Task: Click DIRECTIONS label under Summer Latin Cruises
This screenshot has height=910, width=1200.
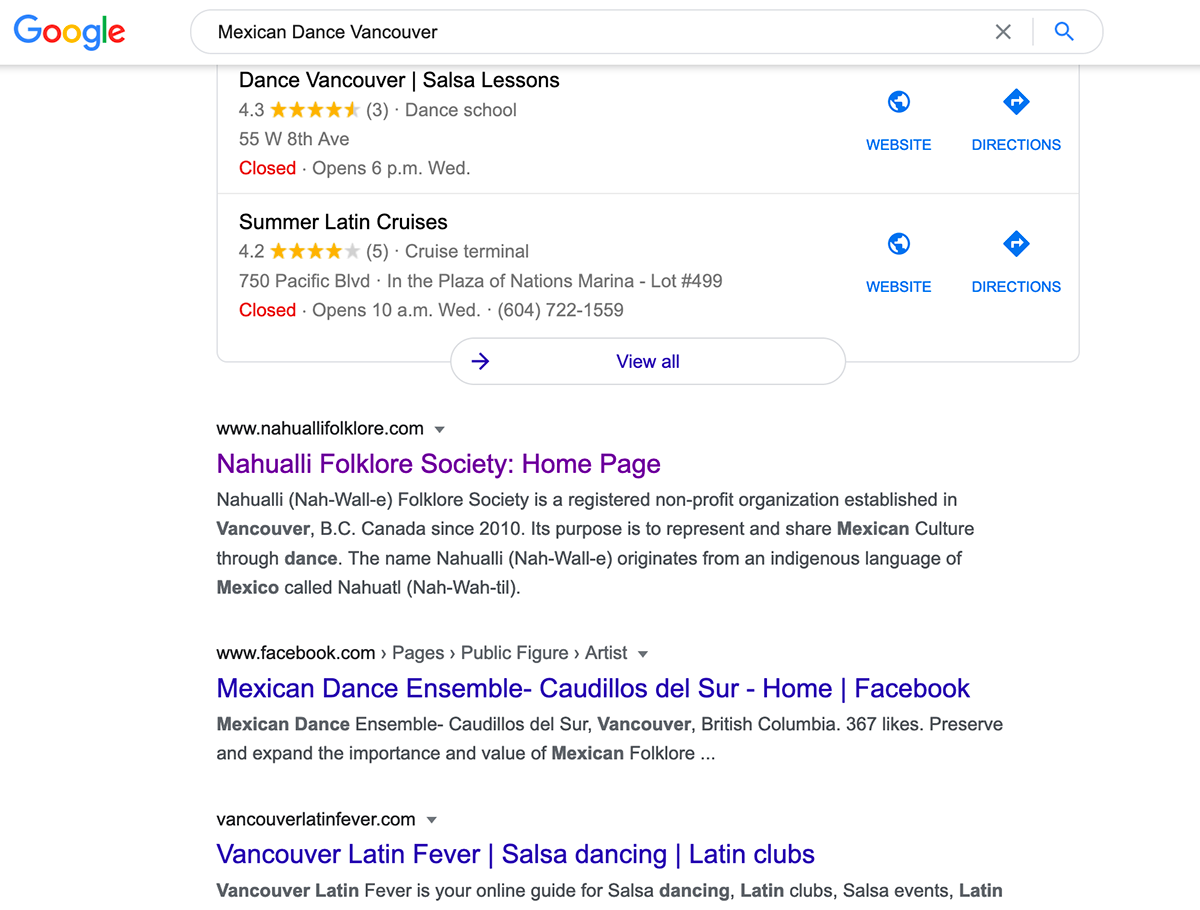Action: [x=1016, y=287]
